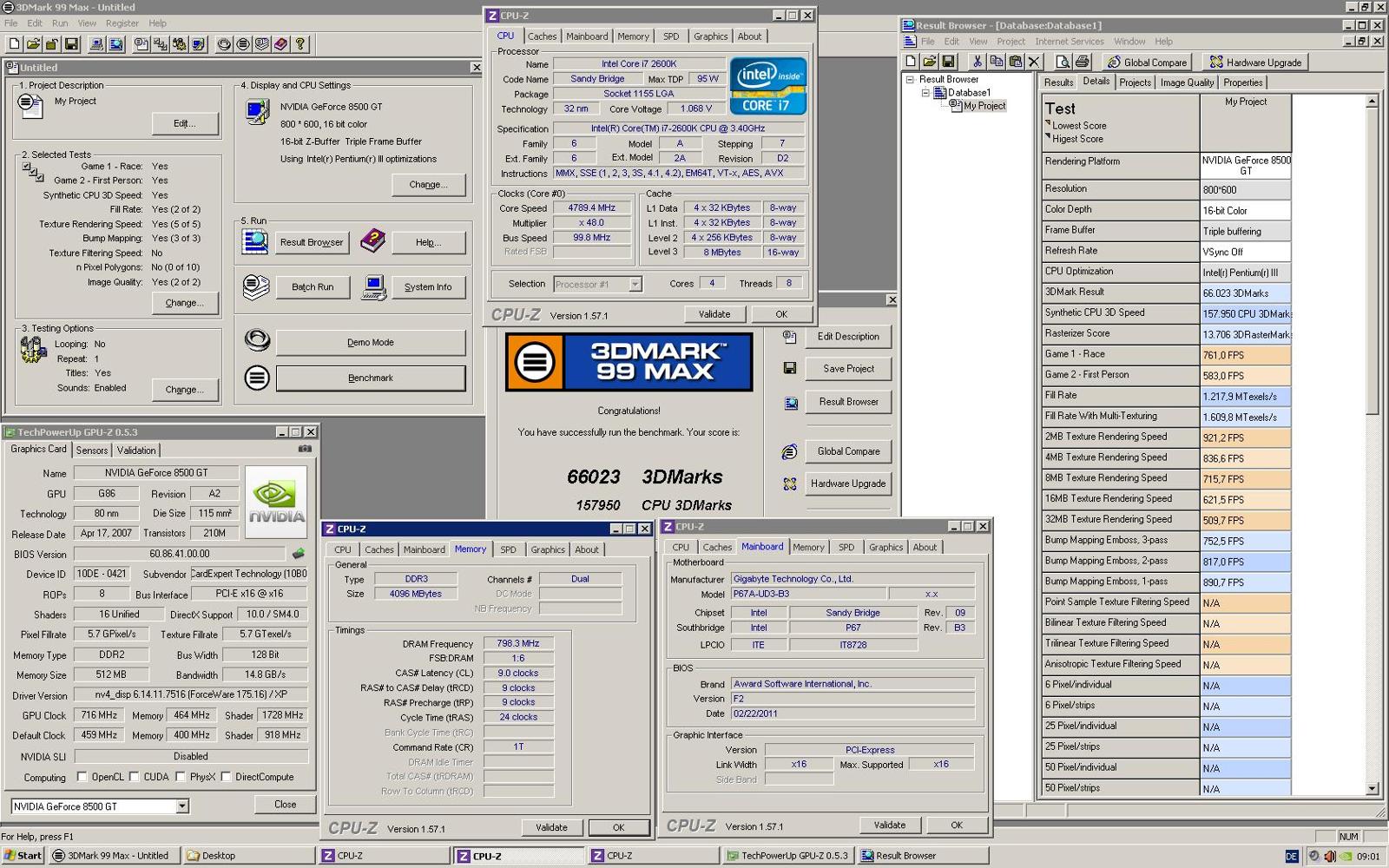The image size is (1389, 868).
Task: Click the DE language indicator in system tray
Action: click(x=1292, y=856)
